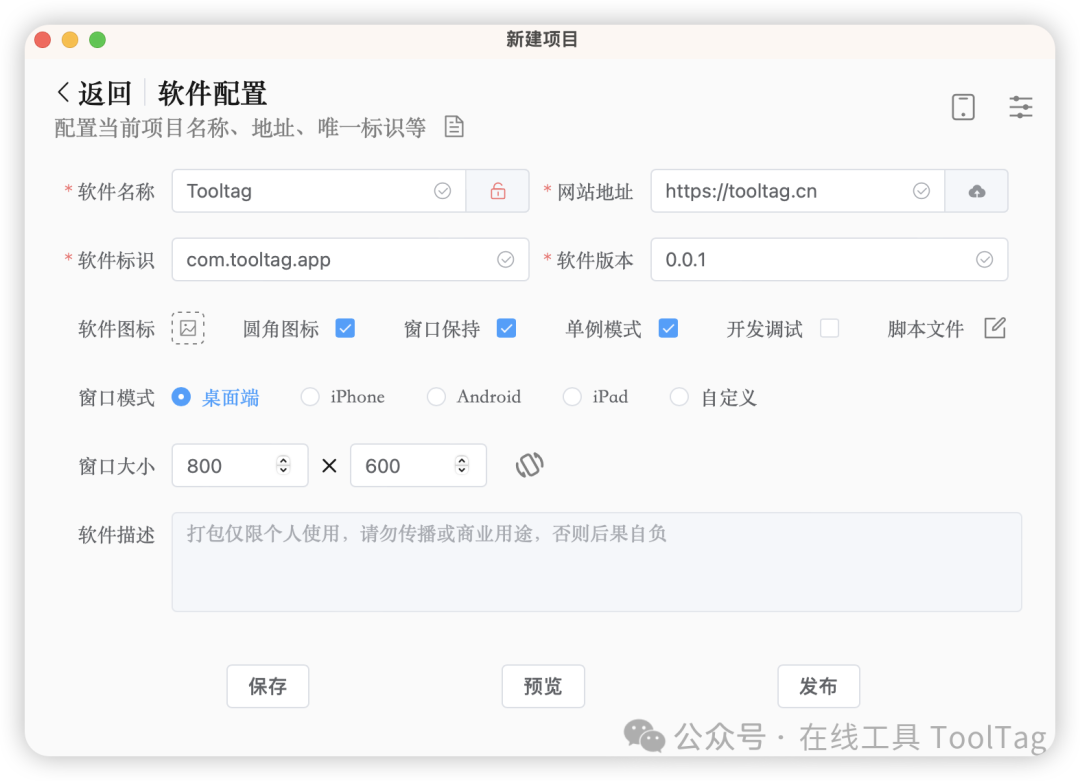Choose software icon image placeholder
Viewport: 1080px width, 781px height.
(188, 328)
